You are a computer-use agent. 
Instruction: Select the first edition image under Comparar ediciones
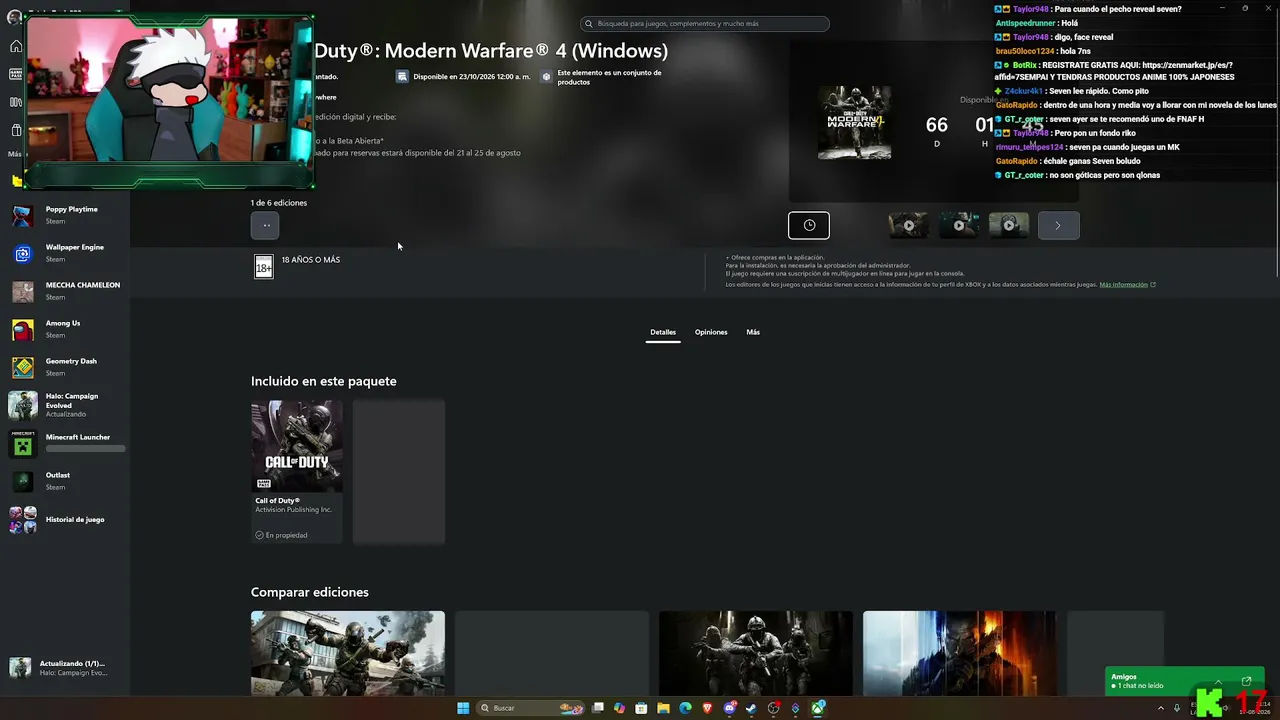(x=348, y=653)
